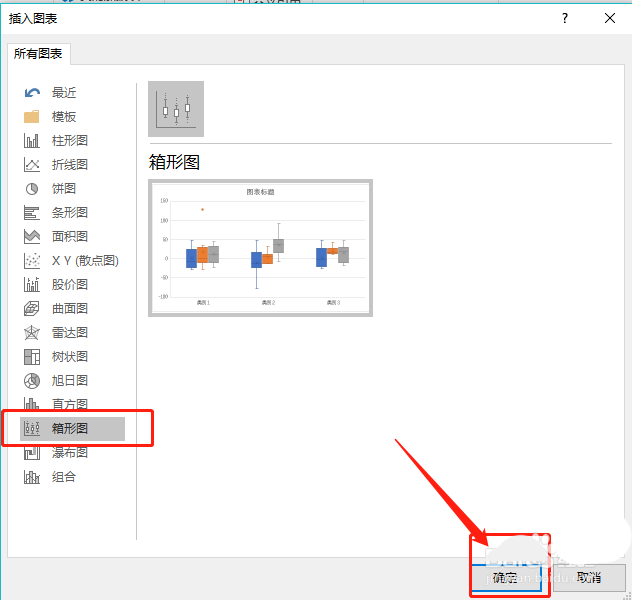This screenshot has height=600, width=632.
Task: Switch to the 所有图表 tab
Action: [x=39, y=54]
